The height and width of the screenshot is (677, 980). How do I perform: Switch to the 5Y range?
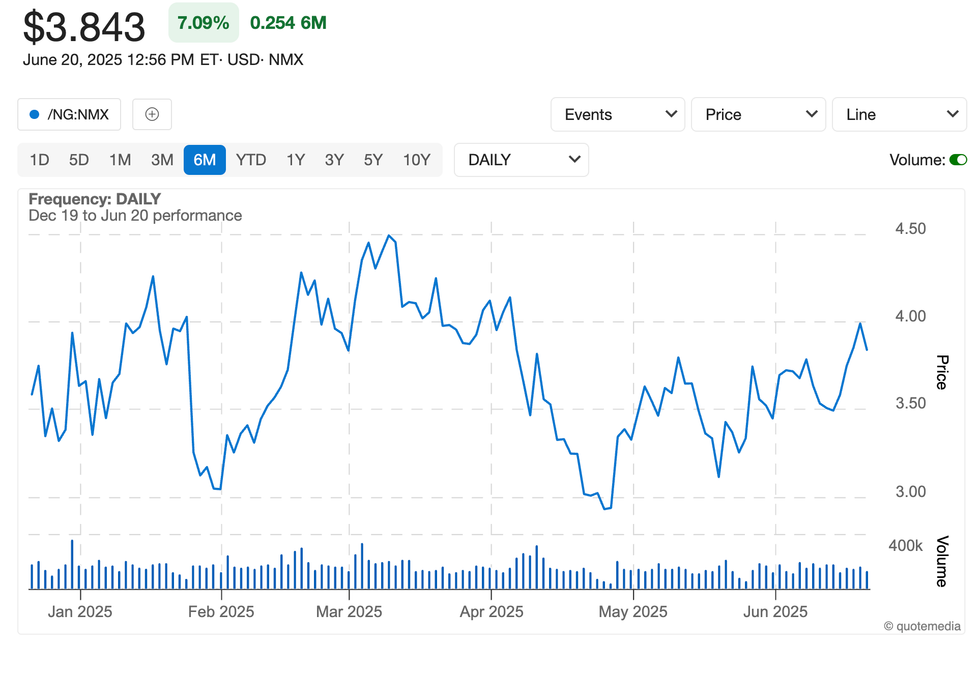pyautogui.click(x=373, y=160)
